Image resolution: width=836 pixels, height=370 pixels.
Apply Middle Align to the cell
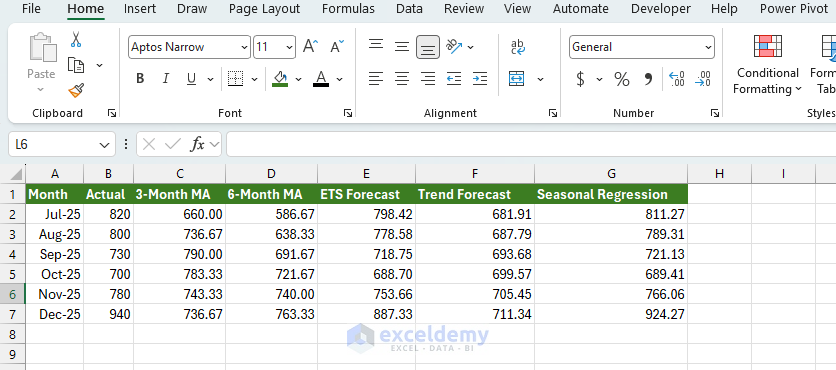(401, 47)
